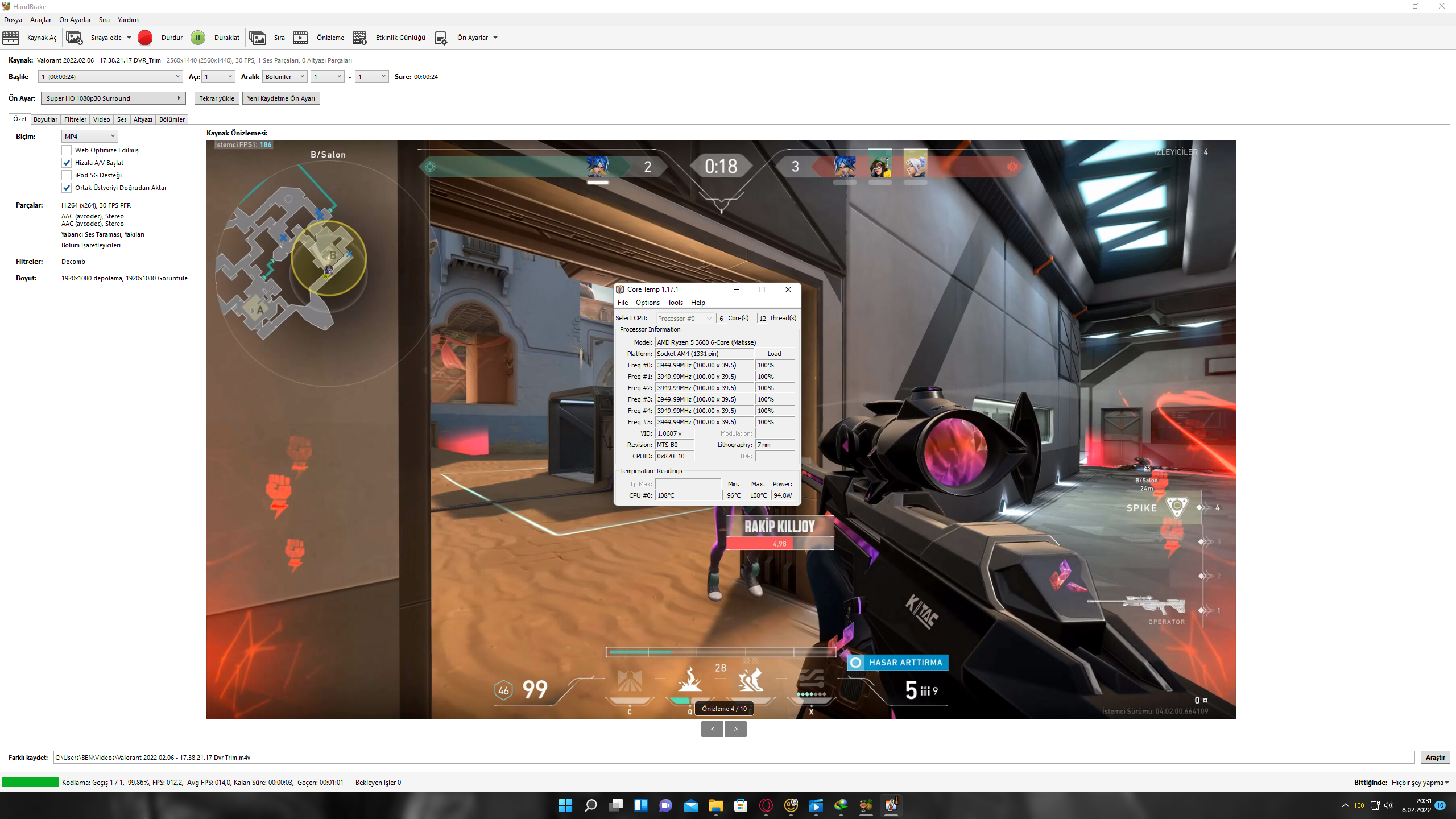Switch to the Ses tab
The width and height of the screenshot is (1456, 819).
(122, 119)
